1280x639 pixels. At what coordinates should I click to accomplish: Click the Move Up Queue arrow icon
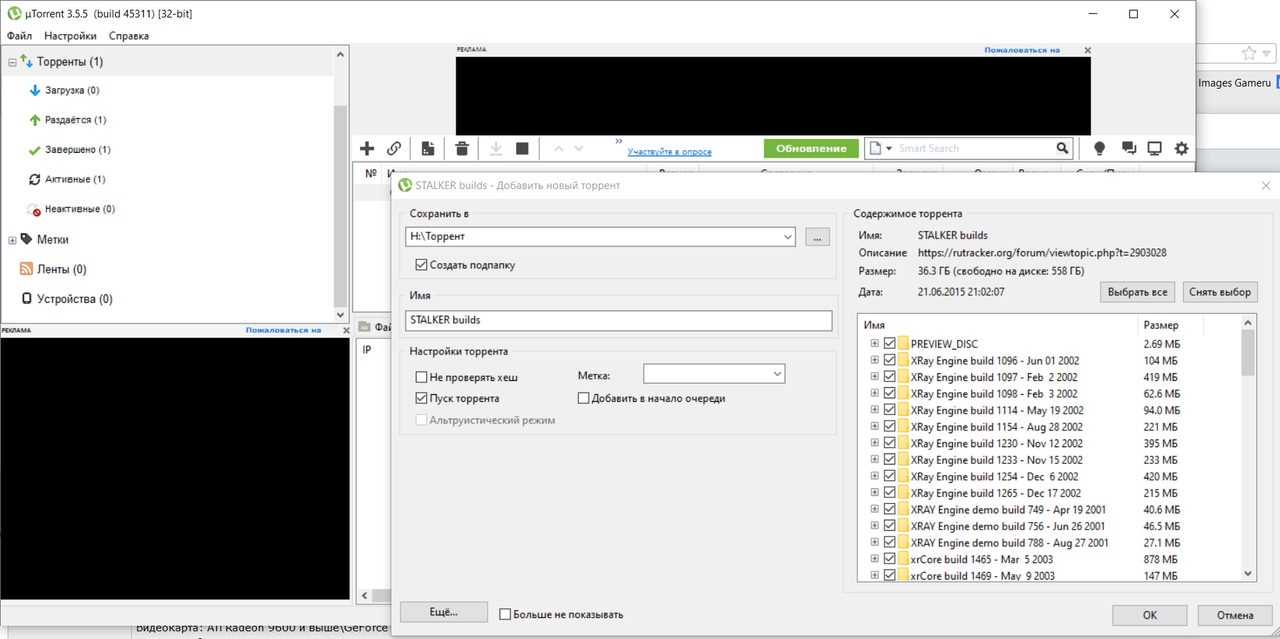coord(559,148)
